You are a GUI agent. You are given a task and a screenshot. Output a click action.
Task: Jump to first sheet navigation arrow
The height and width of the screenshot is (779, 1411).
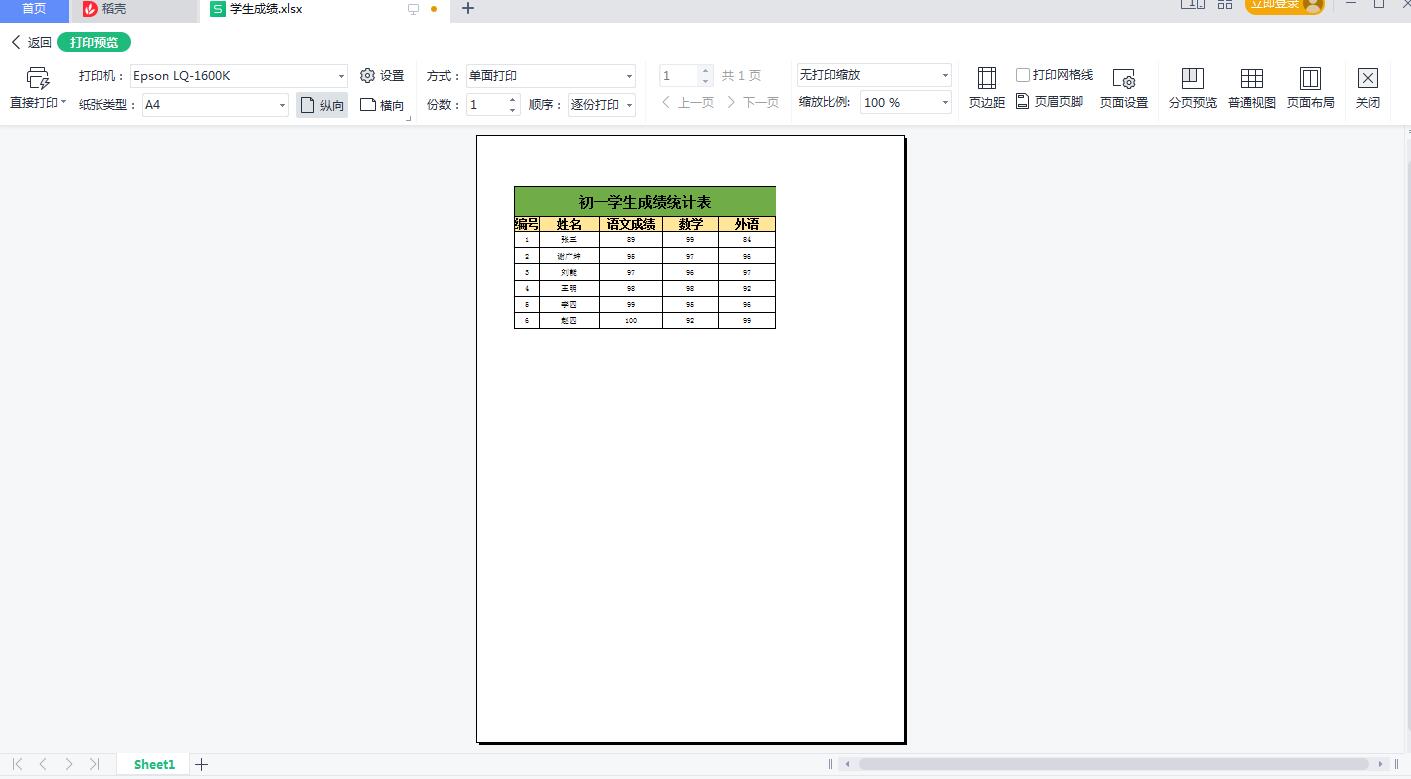17,764
